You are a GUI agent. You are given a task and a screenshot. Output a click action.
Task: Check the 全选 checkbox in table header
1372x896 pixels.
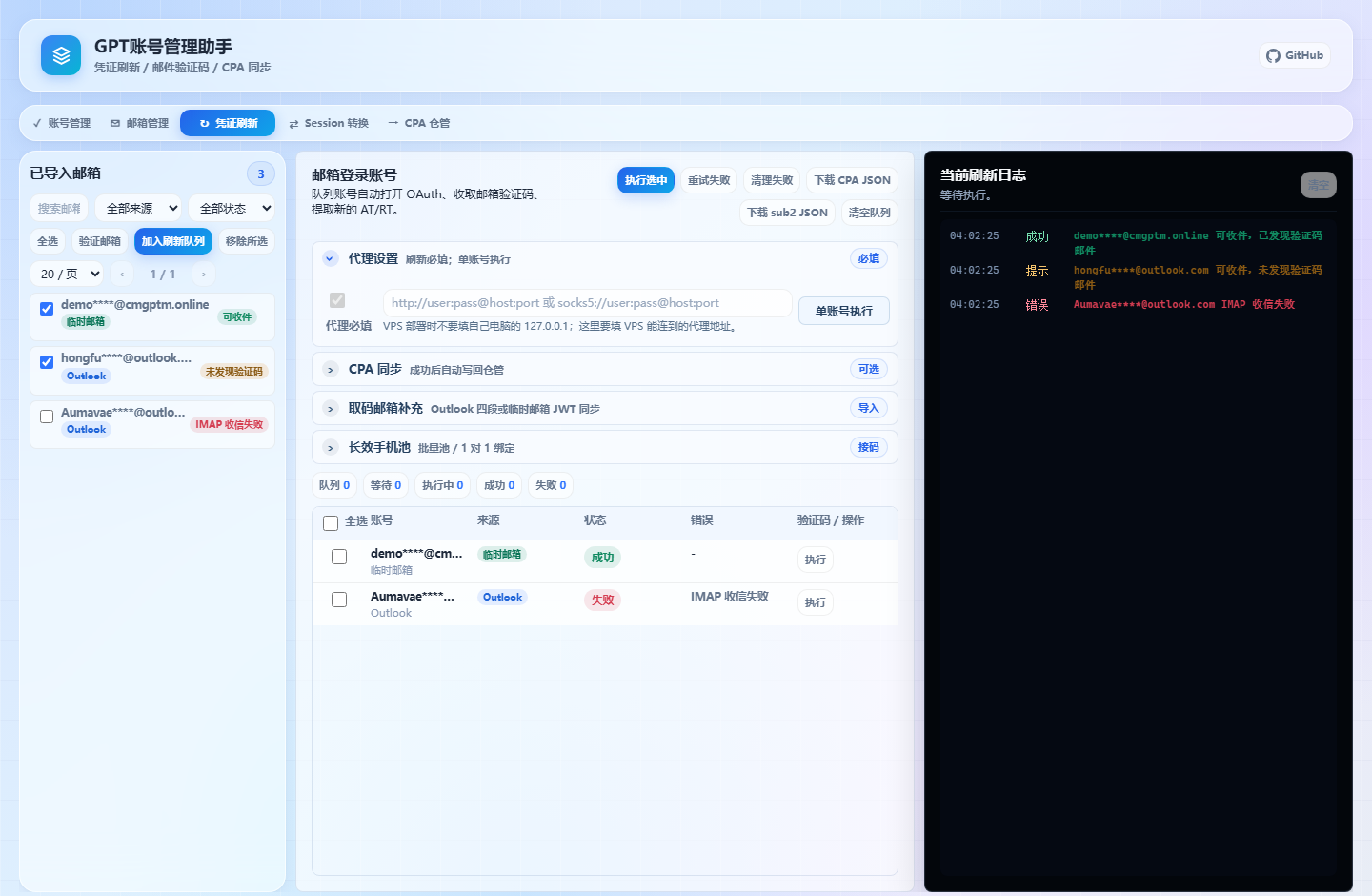(x=331, y=523)
